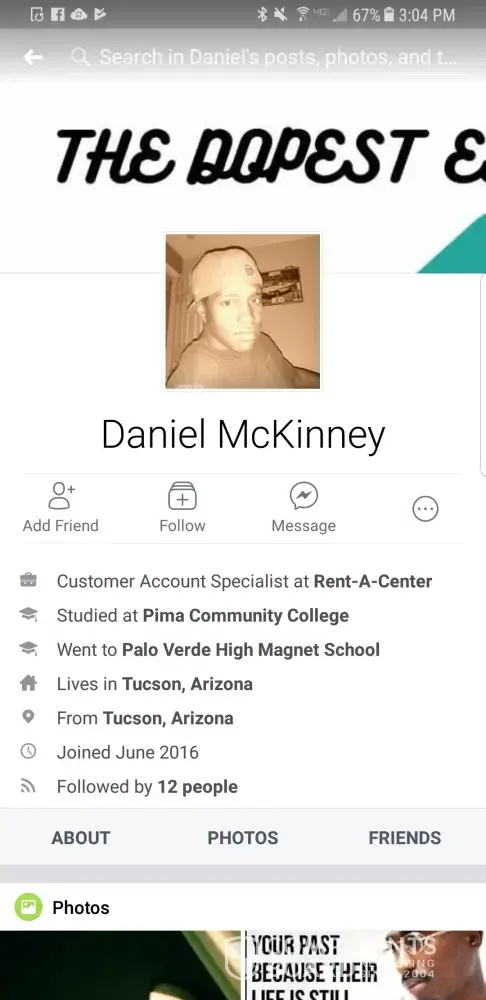Screen dimensions: 486x1000
Task: Open the "YOUR PAST" quote photo thumbnail
Action: (x=365, y=965)
